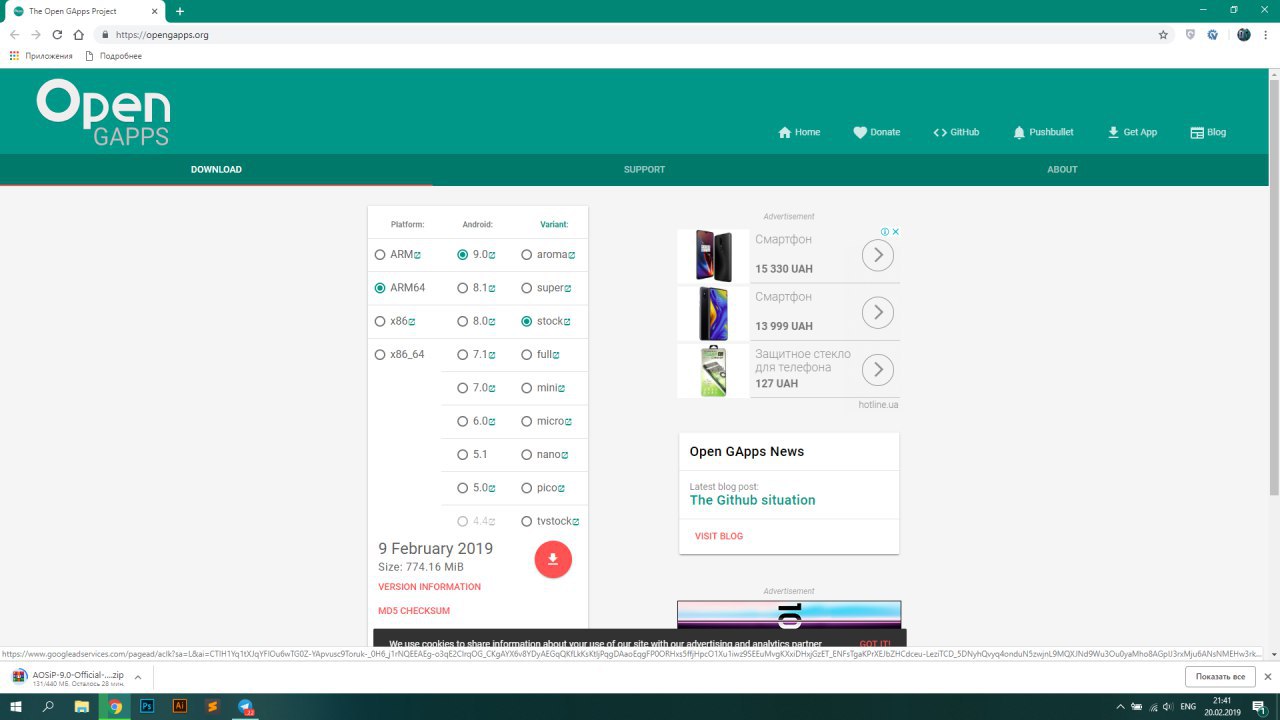Open File Explorer in the taskbar
The width and height of the screenshot is (1280, 720).
(x=82, y=706)
